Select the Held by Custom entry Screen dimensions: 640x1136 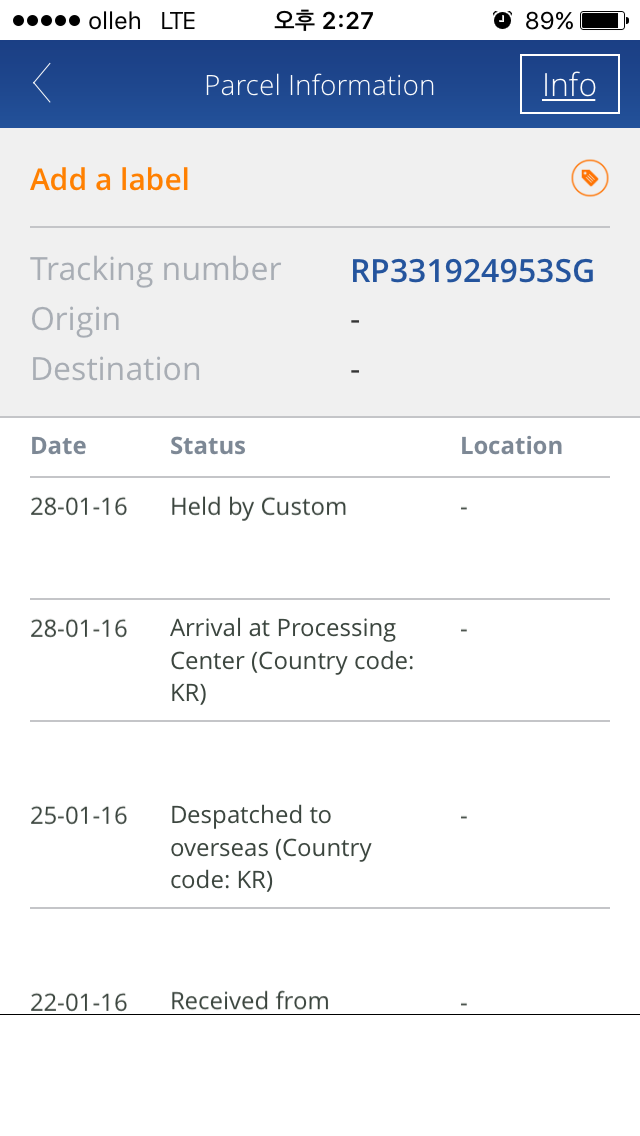click(x=258, y=507)
